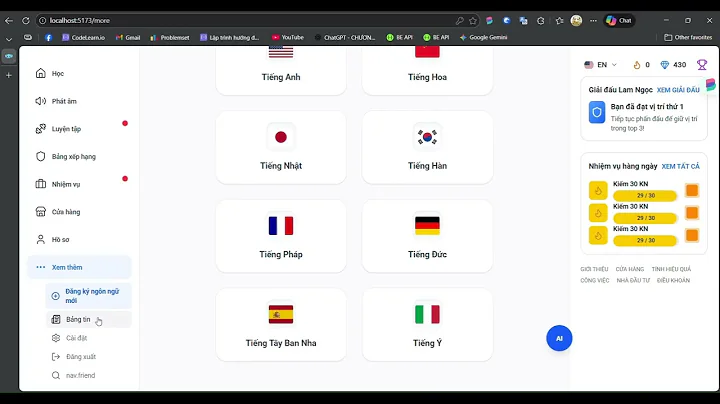Reload the page in browser
Viewport: 720px width, 404px height.
coord(26,21)
